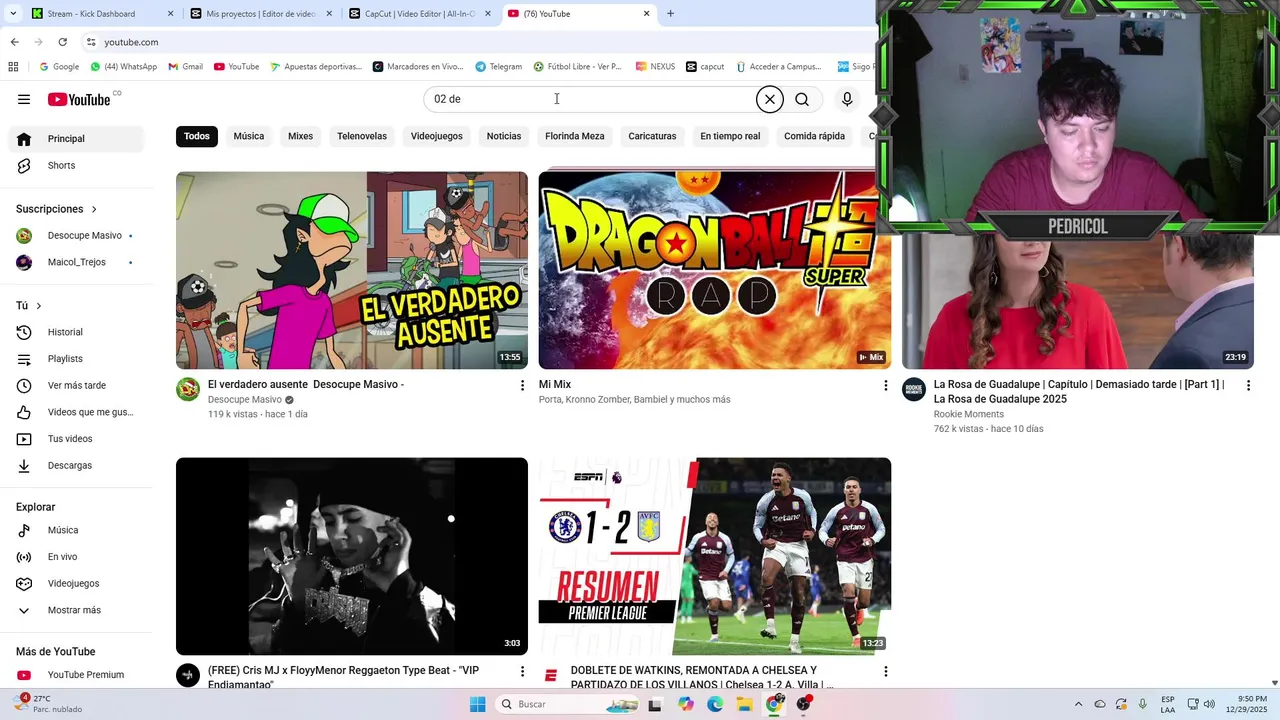Open the NEXUS bookmark
The height and width of the screenshot is (720, 1280).
tap(655, 67)
